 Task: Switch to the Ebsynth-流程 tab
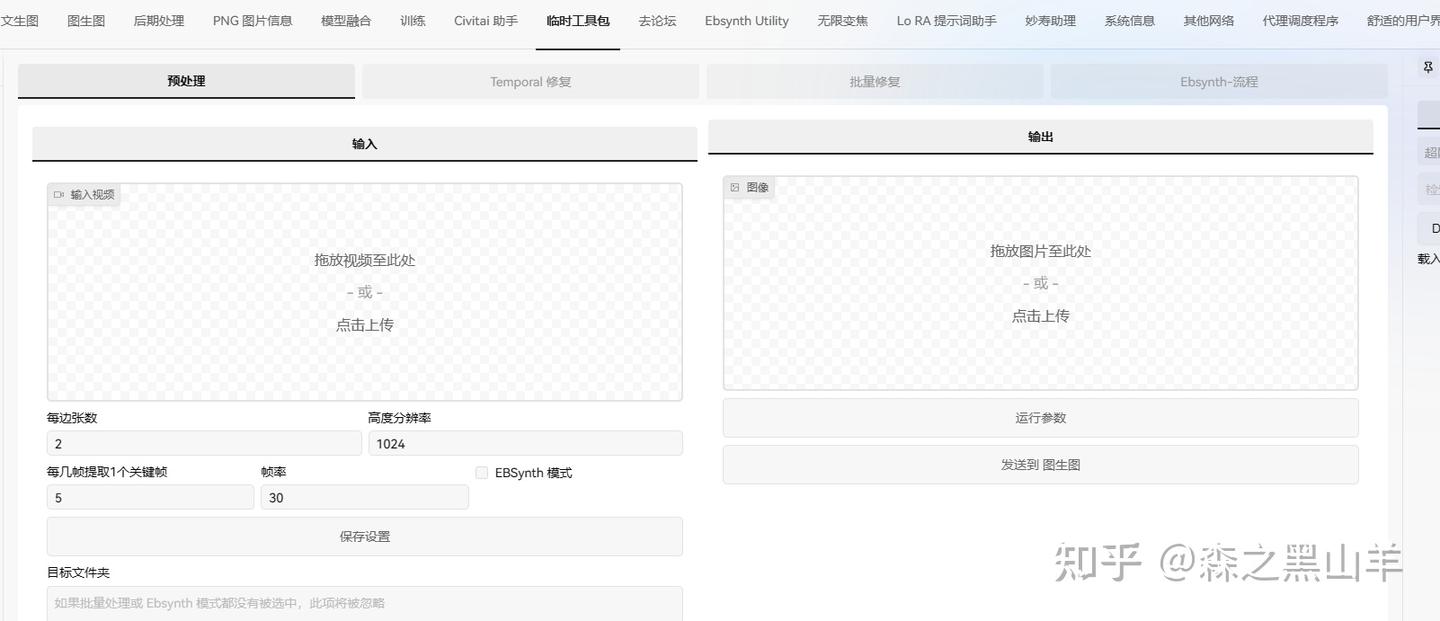[x=1218, y=81]
